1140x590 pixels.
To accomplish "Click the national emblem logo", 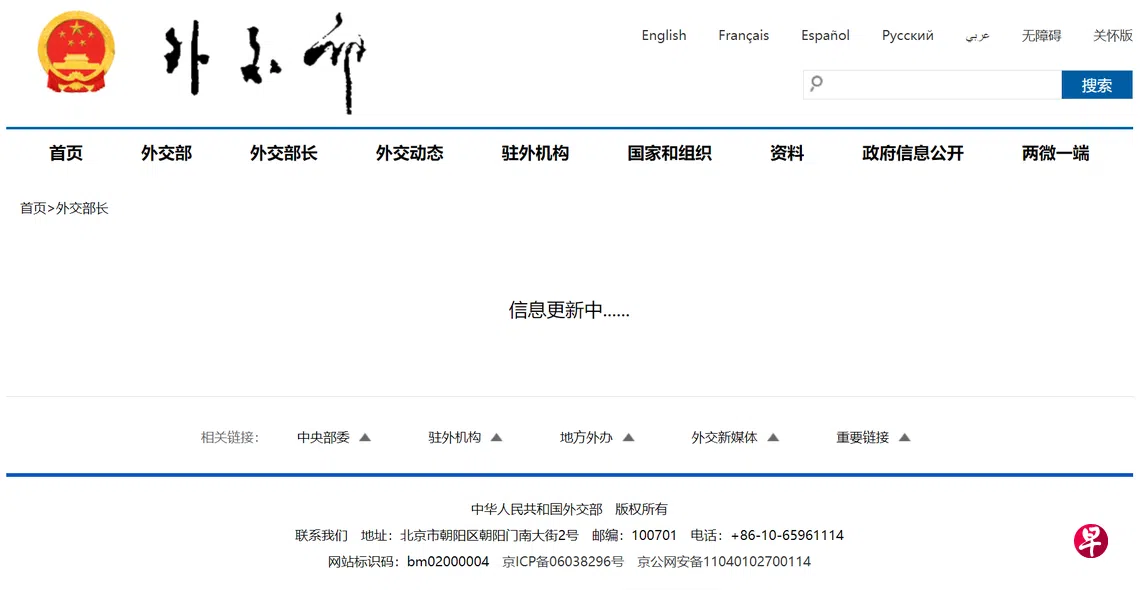I will (76, 52).
